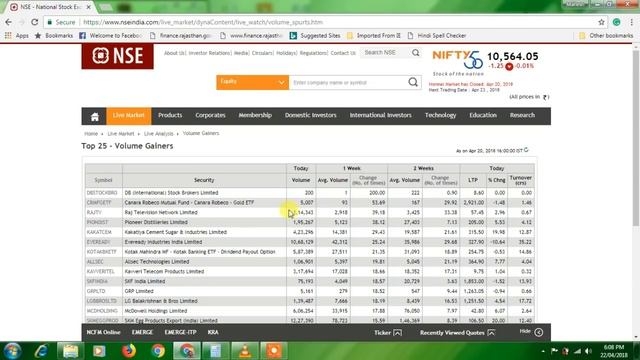The width and height of the screenshot is (640, 360).
Task: Open Live Market menu
Action: point(129,116)
